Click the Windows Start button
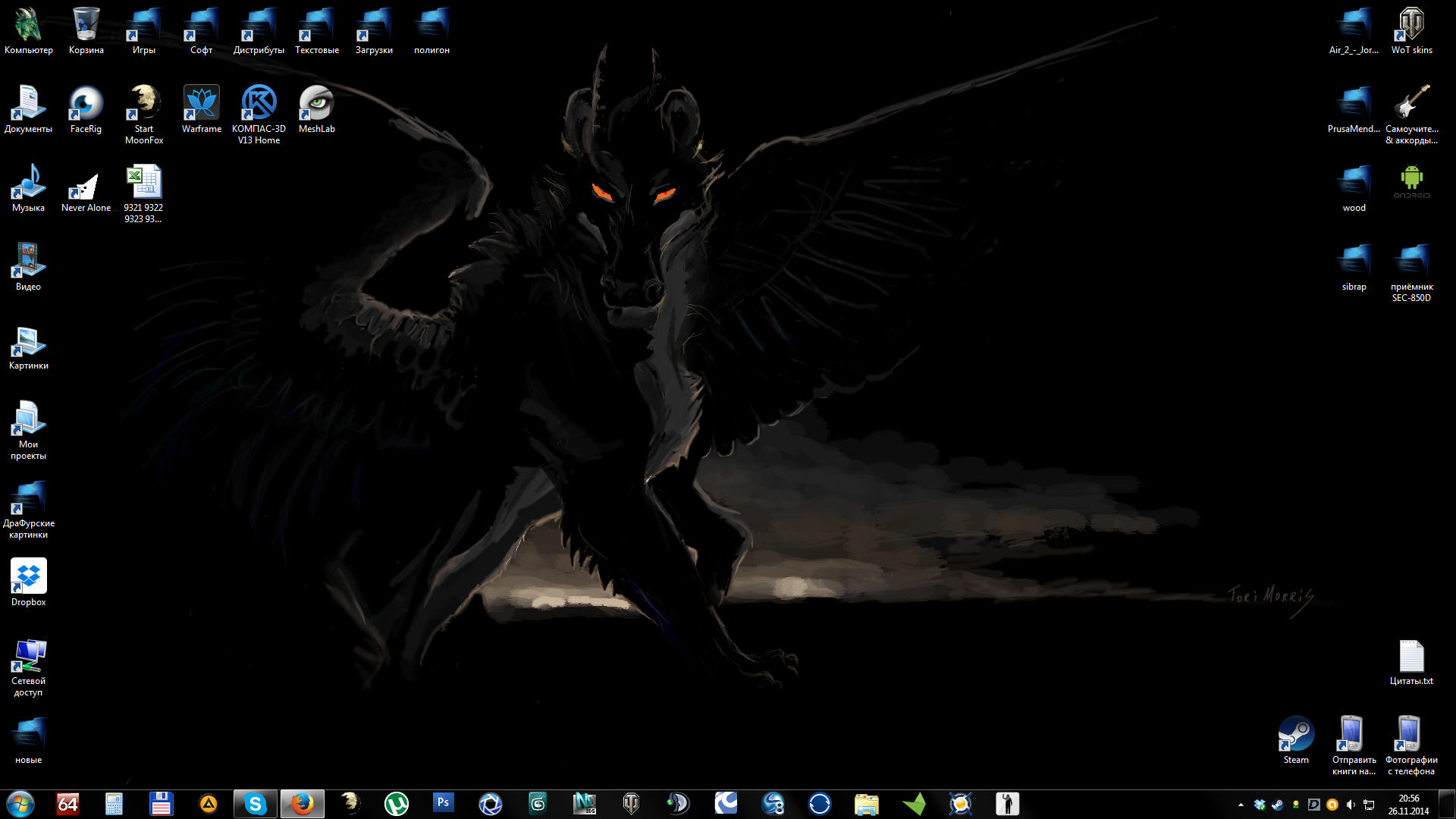This screenshot has height=819, width=1456. tap(20, 804)
